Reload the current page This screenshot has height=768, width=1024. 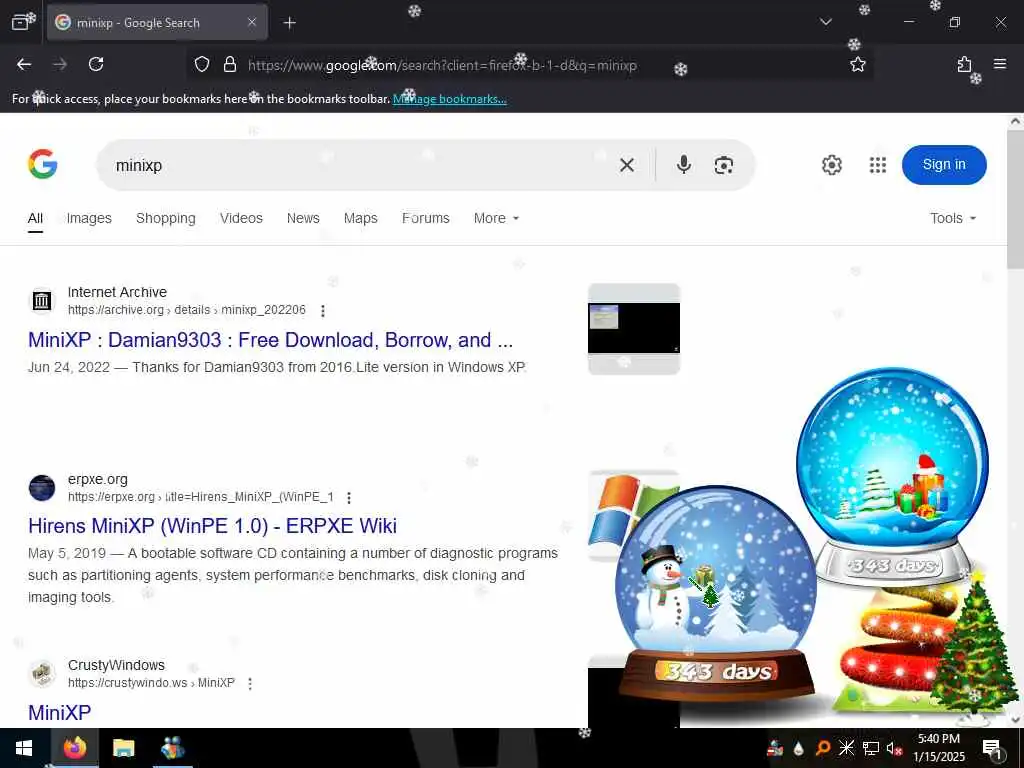96,64
